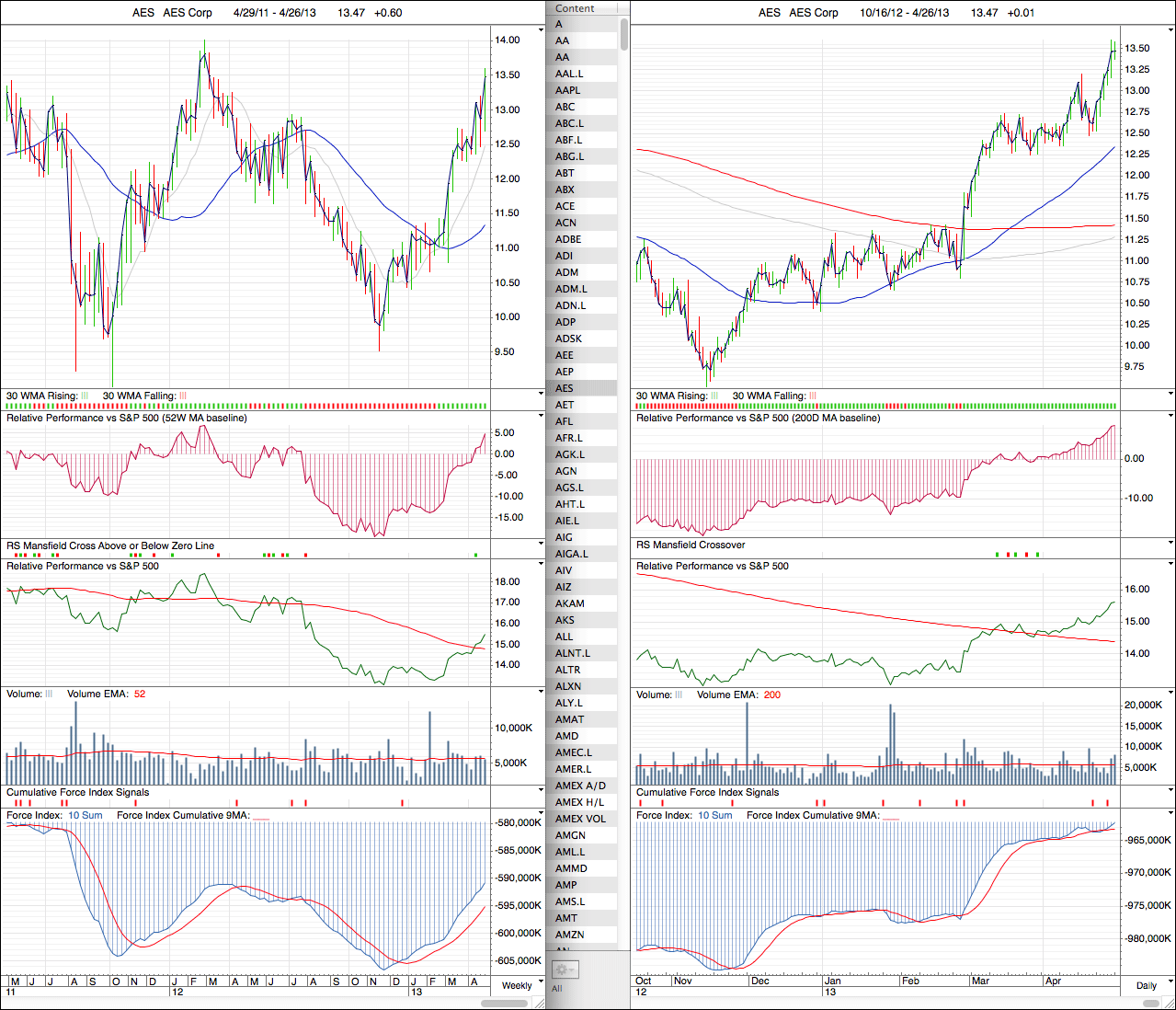Click the 30 WMA Falling red legend marker in daily chart
Image resolution: width=1176 pixels, height=1010 pixels.
tap(812, 396)
